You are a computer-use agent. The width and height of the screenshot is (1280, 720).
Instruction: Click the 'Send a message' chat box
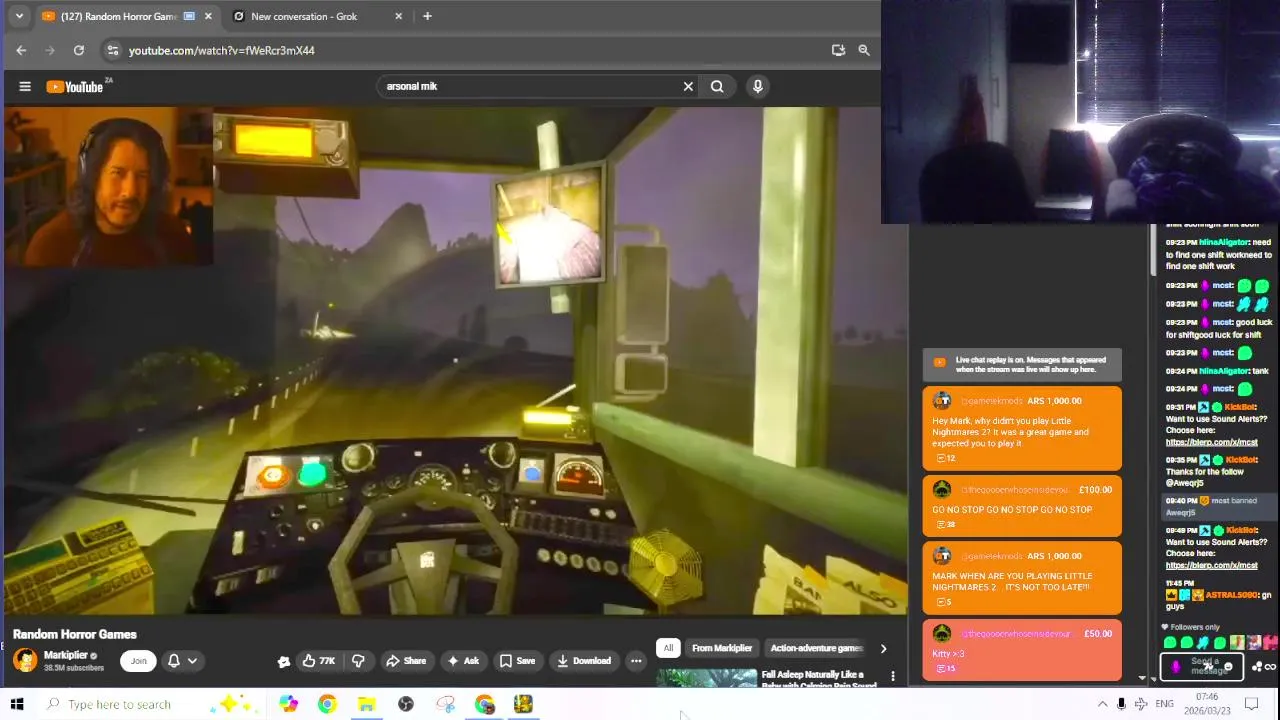point(1201,666)
